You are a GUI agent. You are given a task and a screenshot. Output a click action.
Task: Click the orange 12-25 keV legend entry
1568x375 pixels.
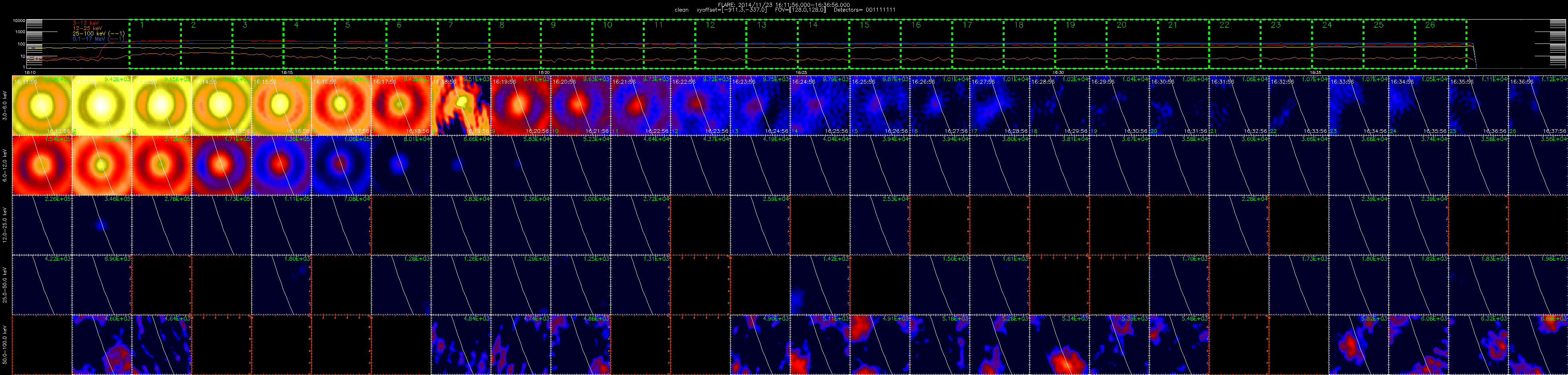click(87, 28)
